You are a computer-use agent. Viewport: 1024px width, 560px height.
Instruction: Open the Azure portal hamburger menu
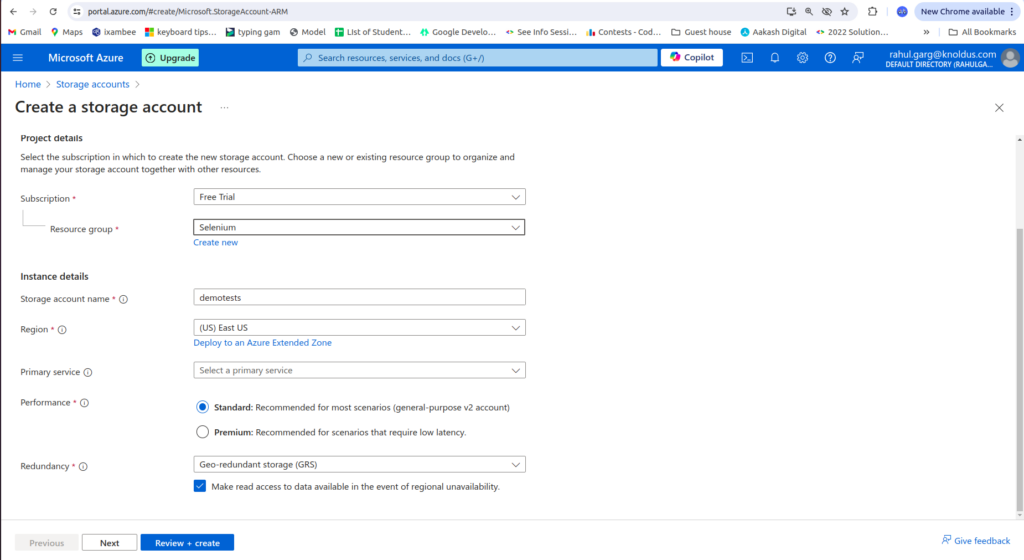point(18,58)
